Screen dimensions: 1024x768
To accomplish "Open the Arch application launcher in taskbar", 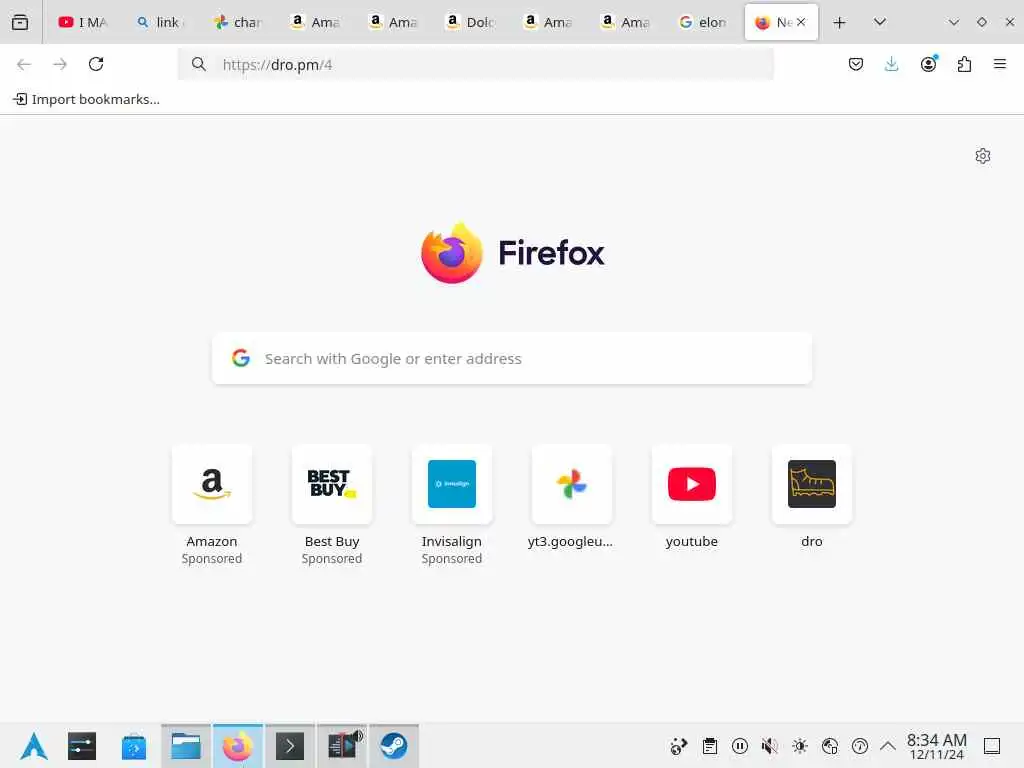I will 34,746.
